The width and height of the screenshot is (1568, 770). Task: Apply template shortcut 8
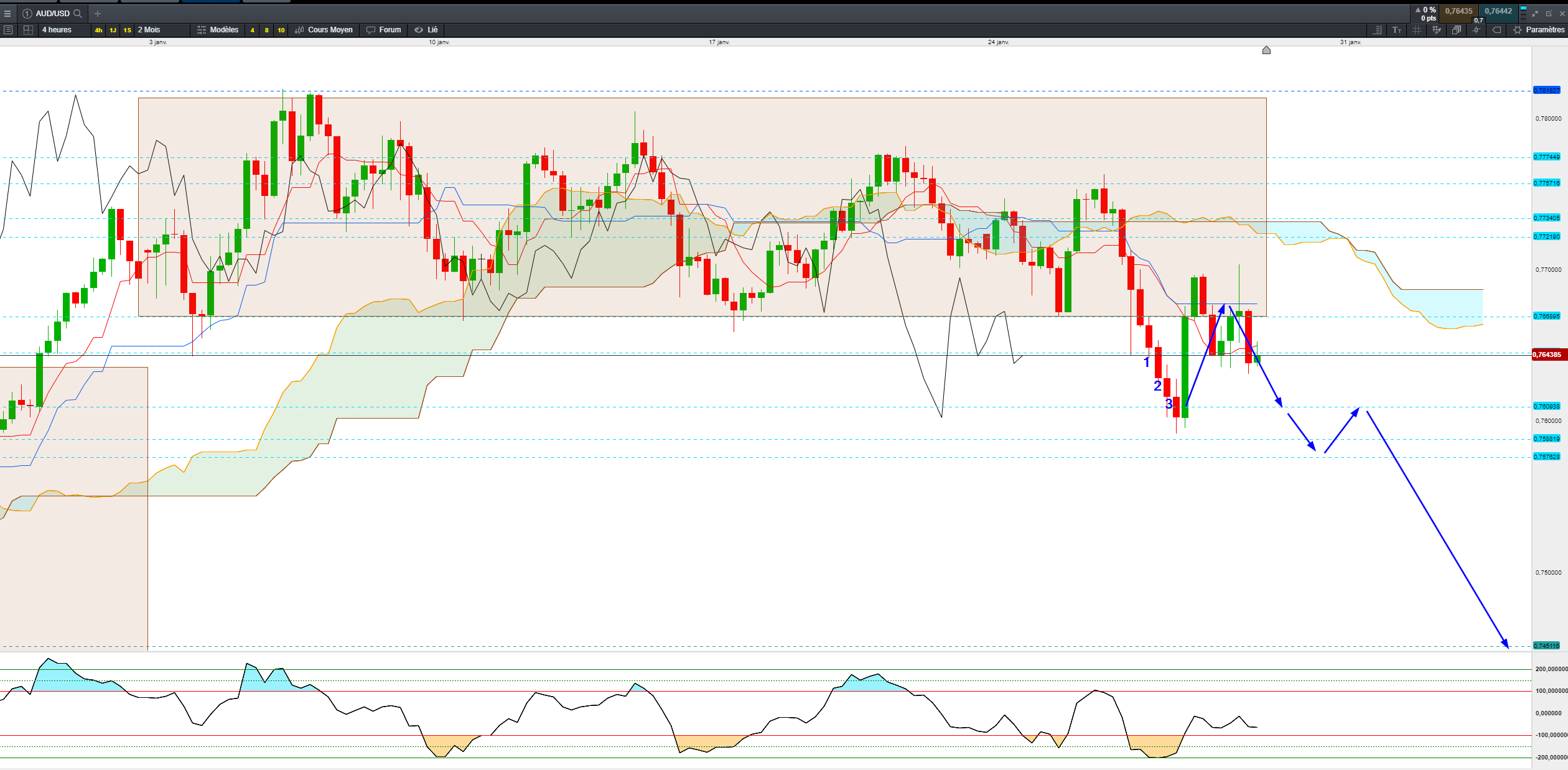point(266,30)
